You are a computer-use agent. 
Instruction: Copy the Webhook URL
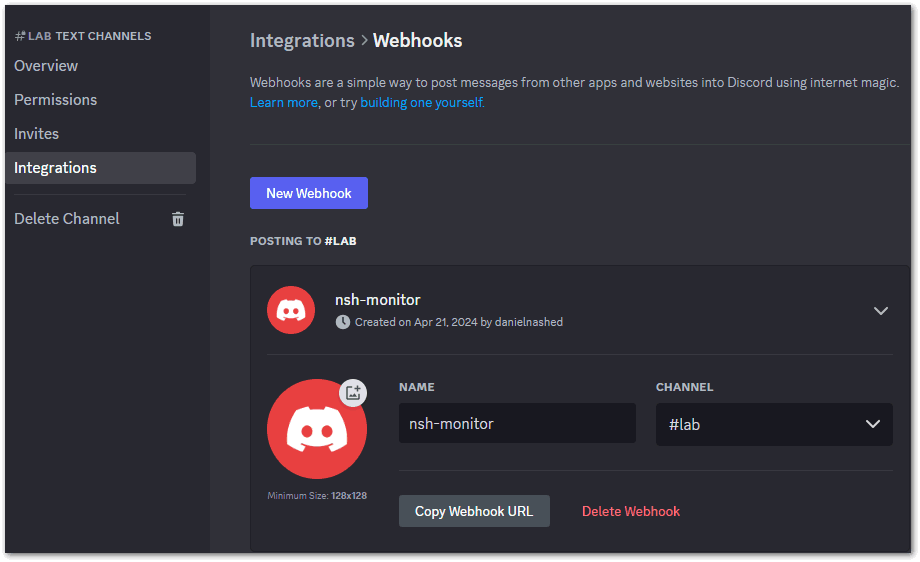click(474, 511)
